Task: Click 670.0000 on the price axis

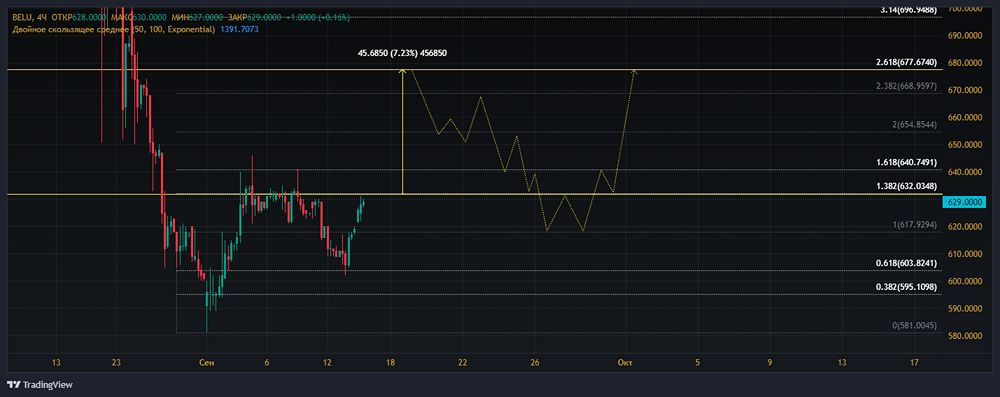Action: pos(965,90)
